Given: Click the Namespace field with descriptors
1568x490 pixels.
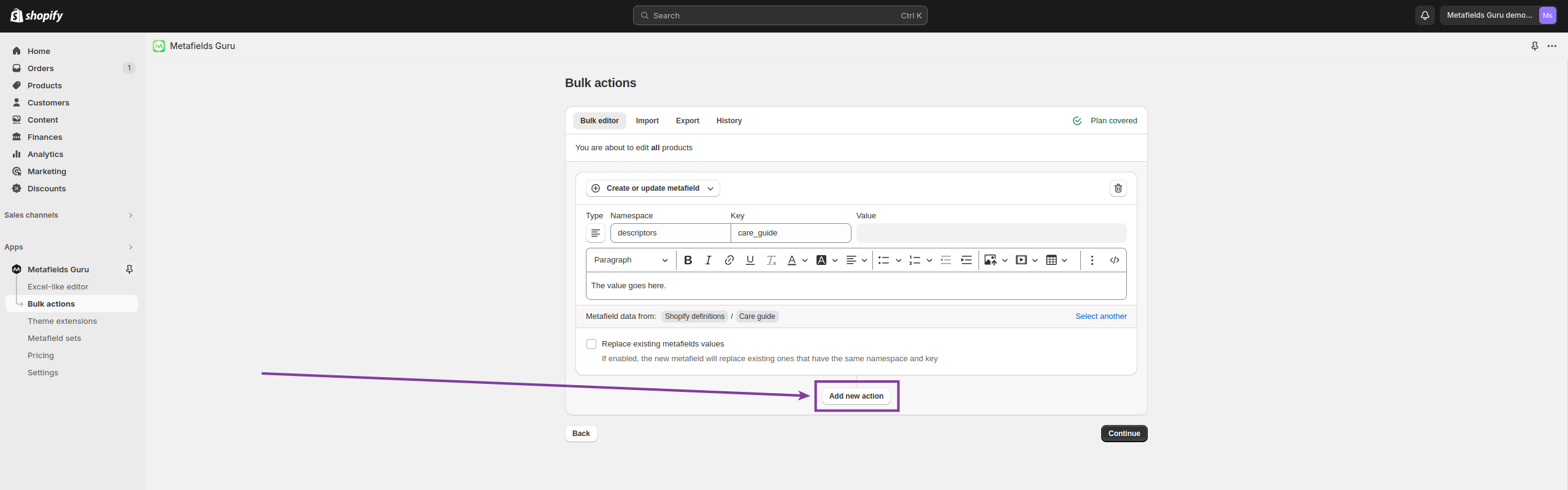Looking at the screenshot, I should (670, 233).
